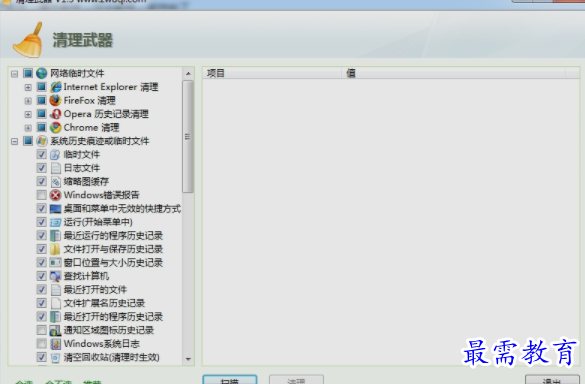This screenshot has width=585, height=384.
Task: Click the broom logo of 清理武器
Action: pos(28,40)
